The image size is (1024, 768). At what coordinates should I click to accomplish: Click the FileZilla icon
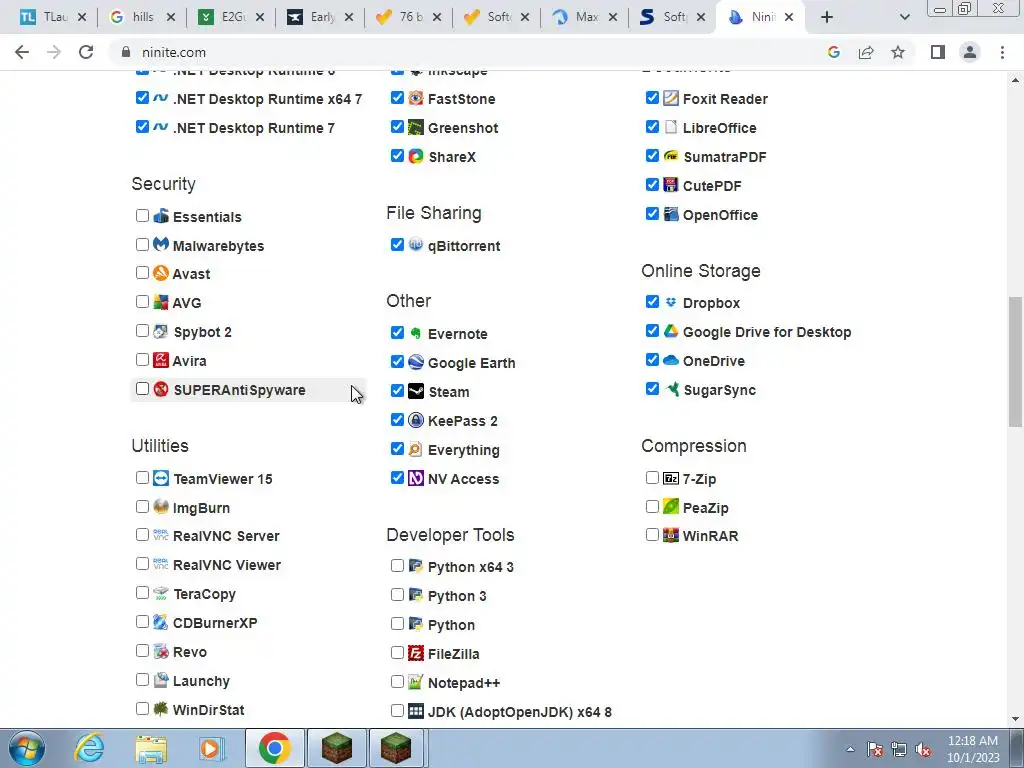[x=416, y=653]
